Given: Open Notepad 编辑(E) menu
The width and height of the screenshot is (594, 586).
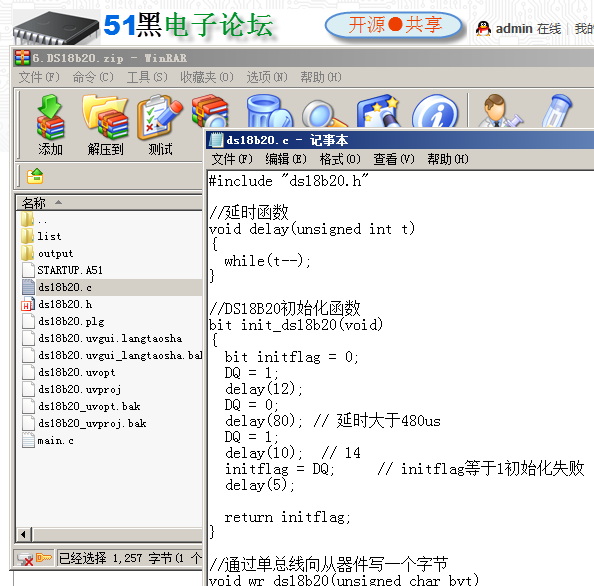Looking at the screenshot, I should (286, 159).
